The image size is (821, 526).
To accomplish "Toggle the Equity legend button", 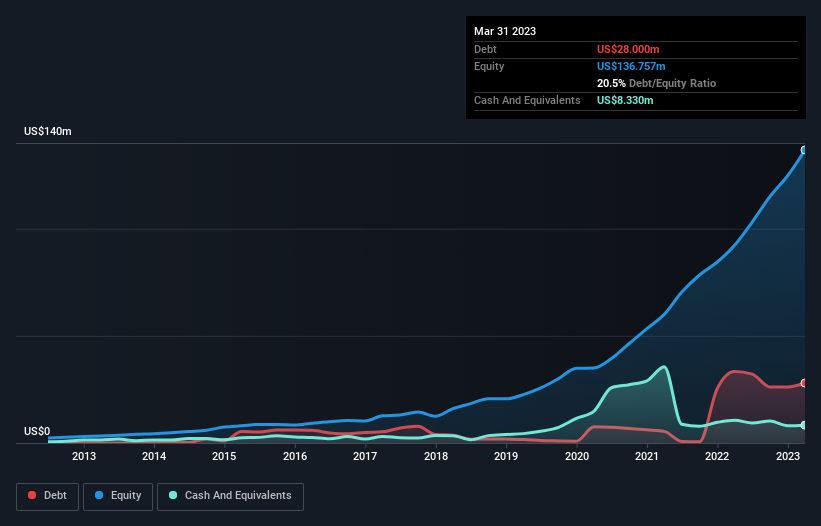I will (118, 496).
